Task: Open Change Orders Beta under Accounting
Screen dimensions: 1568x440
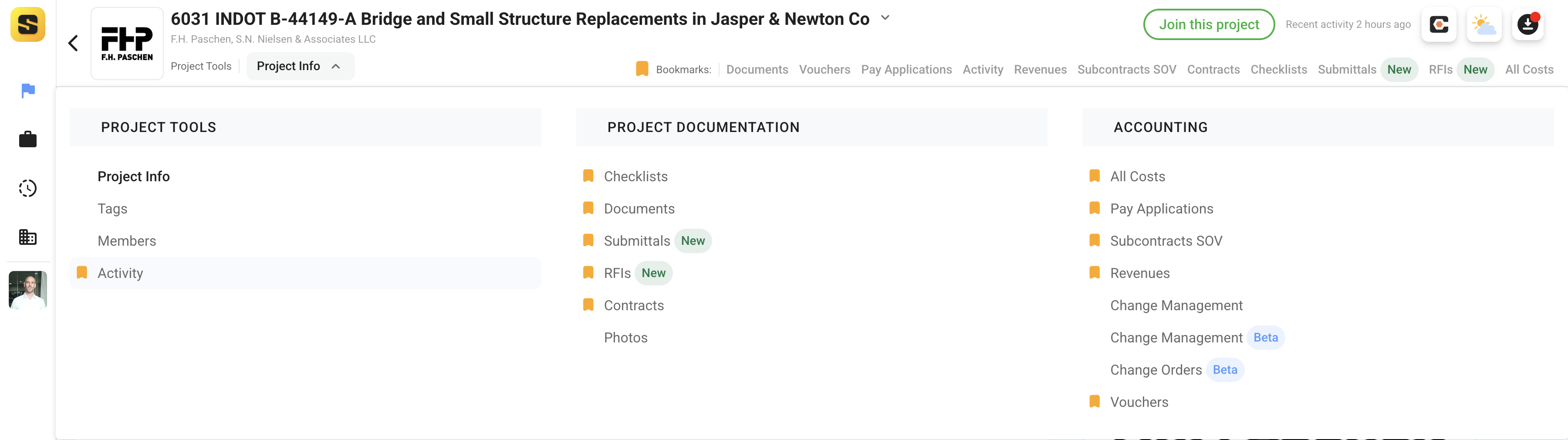Action: 1156,369
